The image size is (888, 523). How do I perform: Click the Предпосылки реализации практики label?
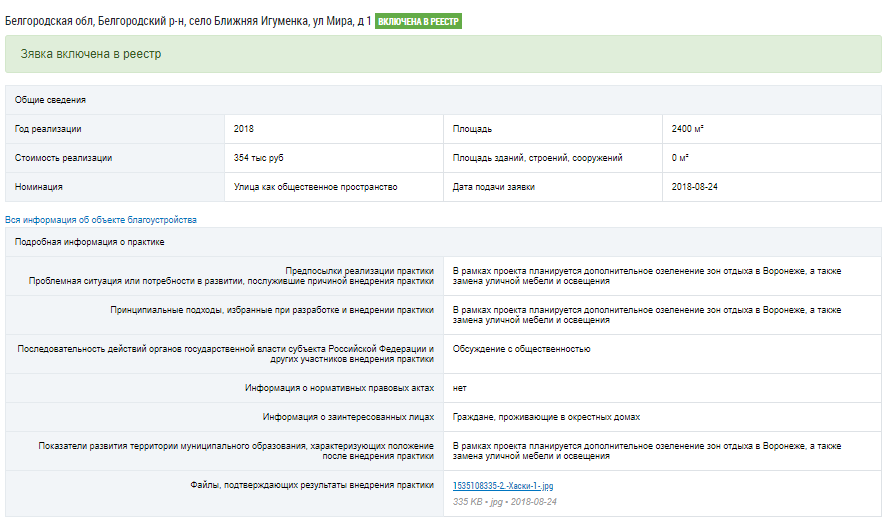pos(359,270)
